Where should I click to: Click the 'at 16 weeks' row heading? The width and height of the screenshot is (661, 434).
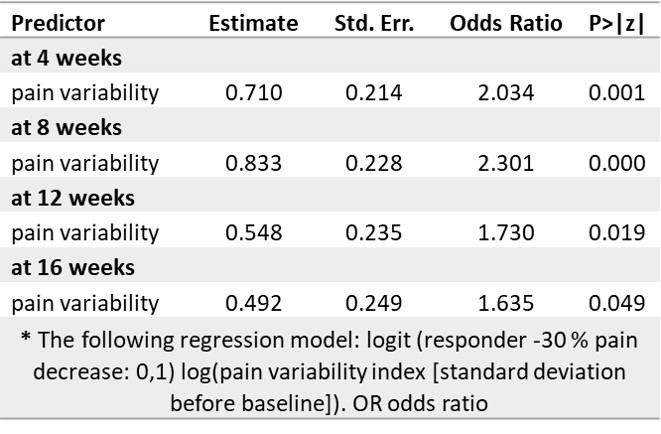[x=71, y=268]
